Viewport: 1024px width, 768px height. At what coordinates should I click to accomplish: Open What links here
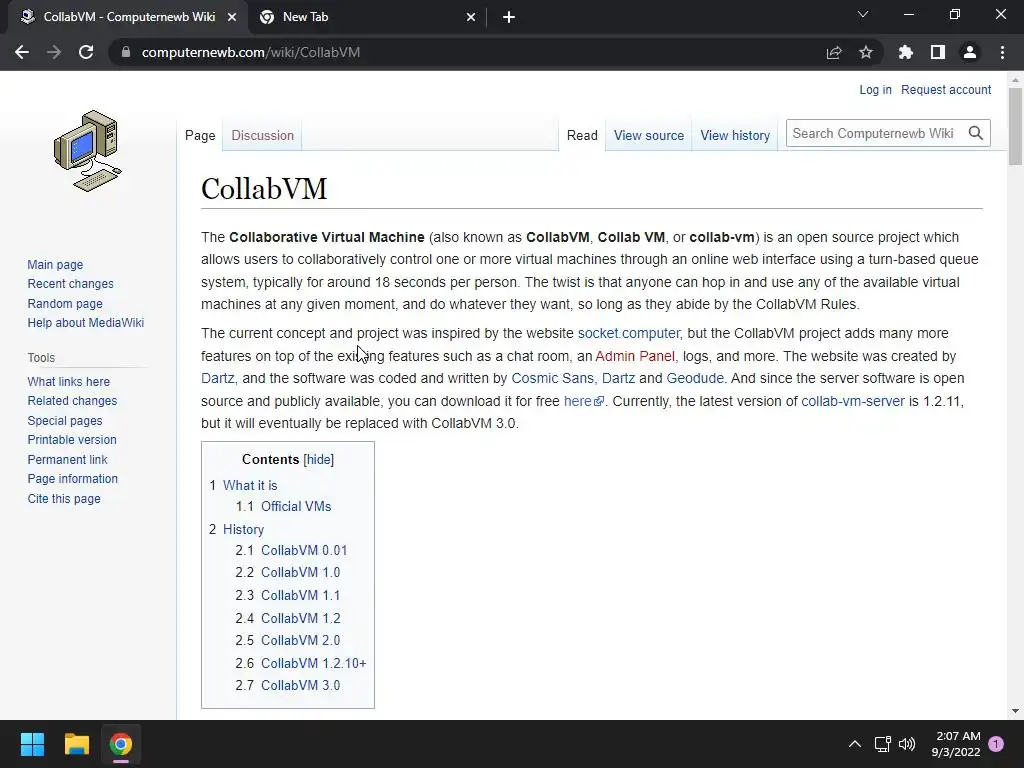pos(69,381)
